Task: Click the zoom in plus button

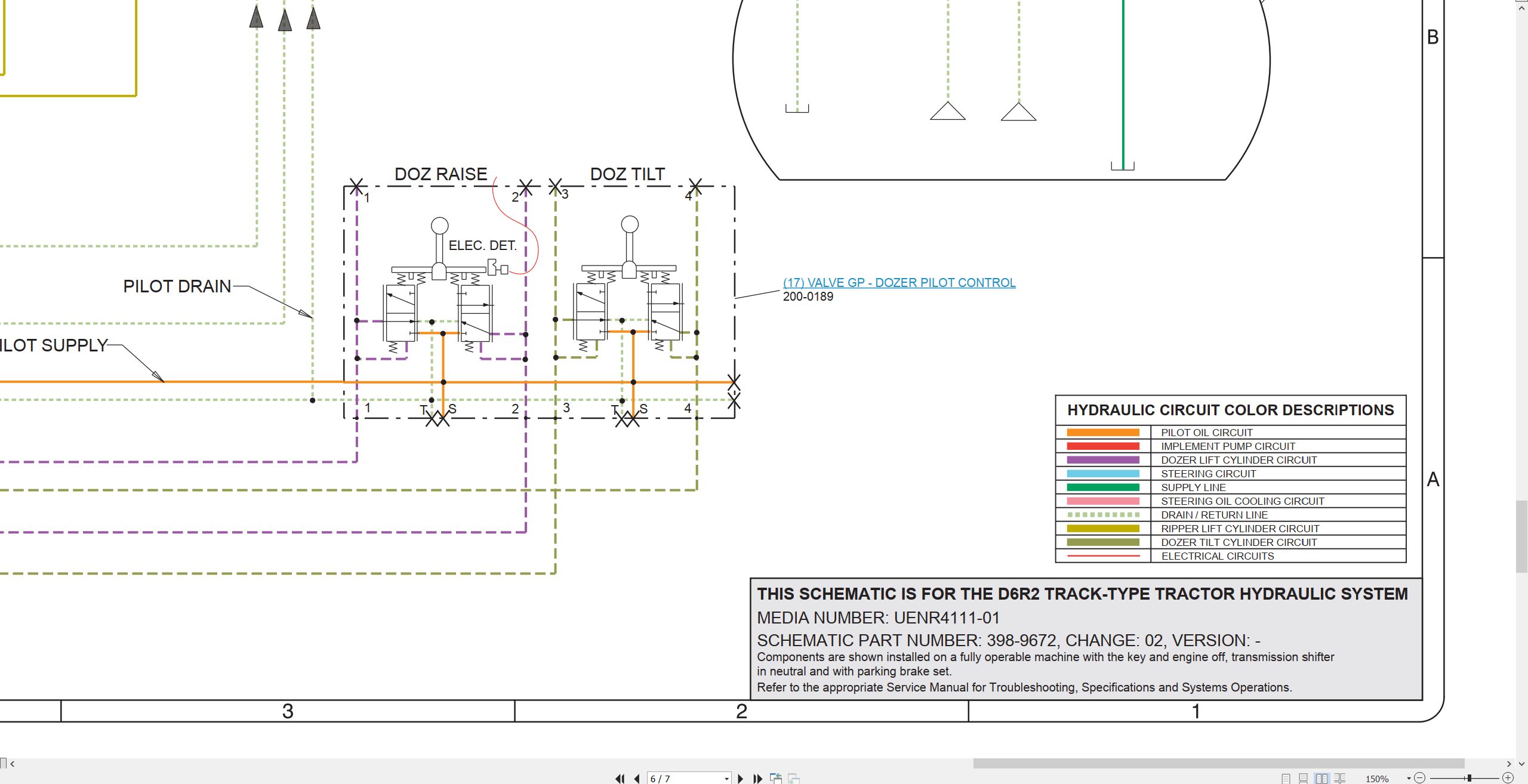Action: point(1508,778)
